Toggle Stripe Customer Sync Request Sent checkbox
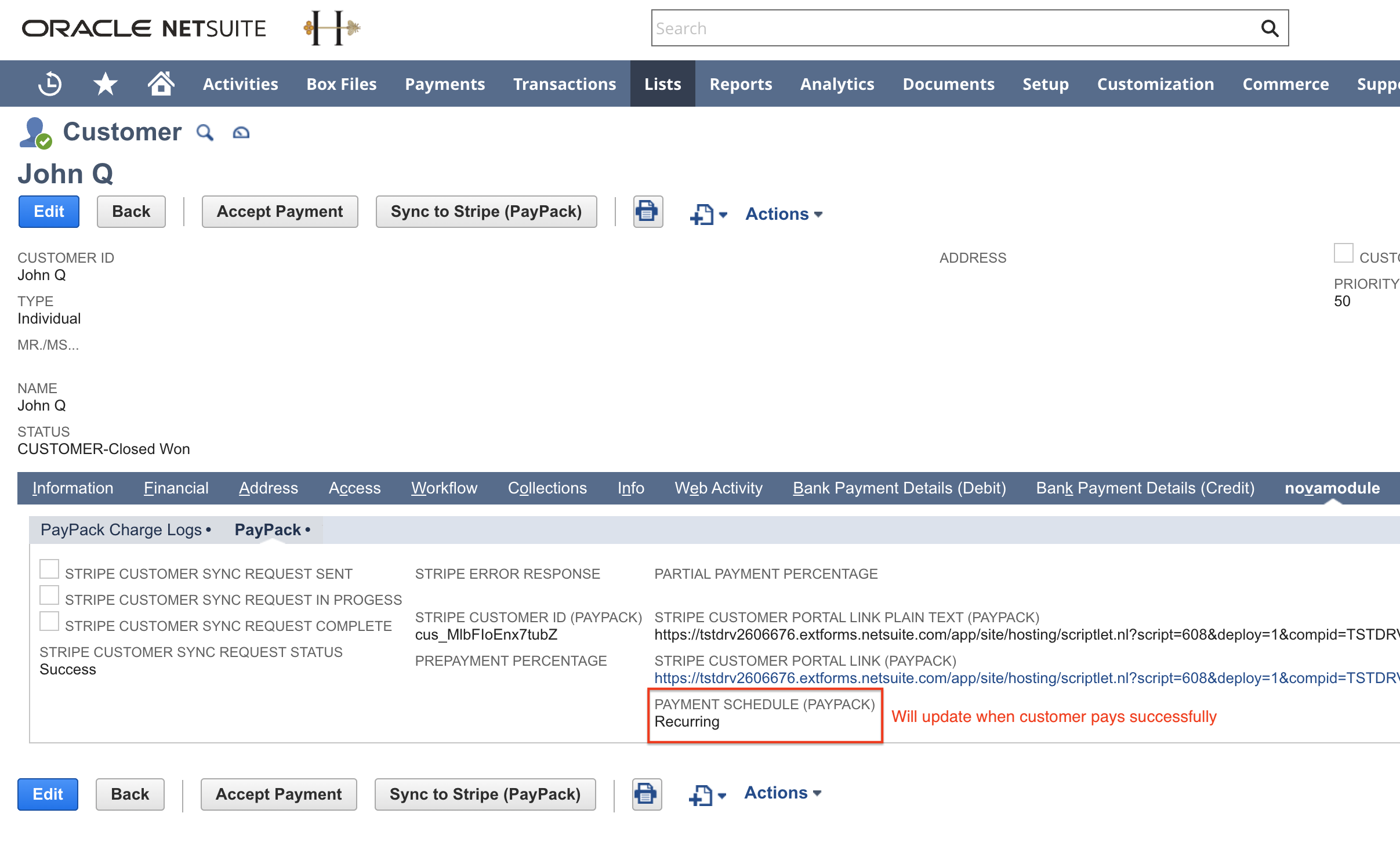This screenshot has height=842, width=1400. [x=49, y=569]
